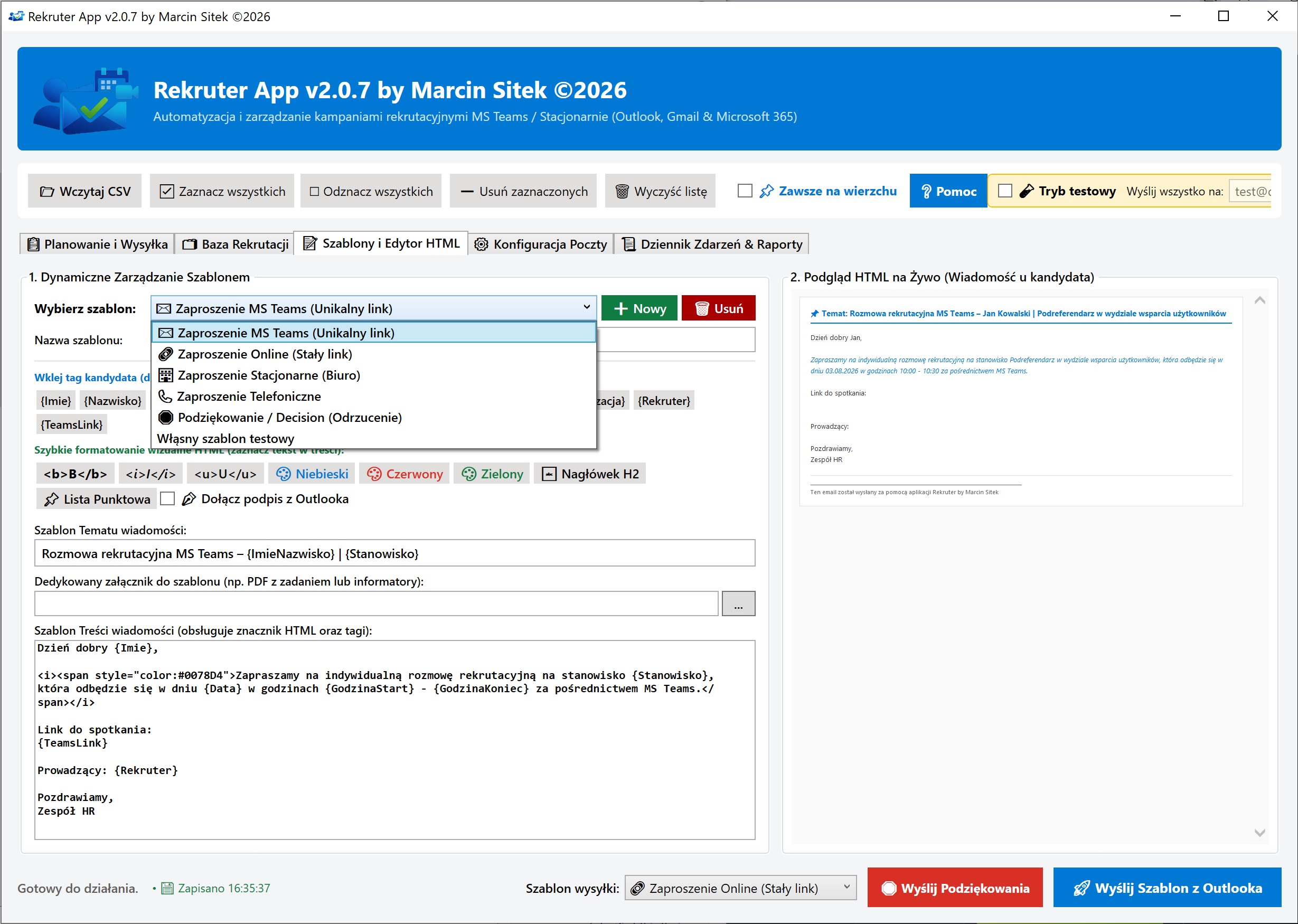
Task: Delete the template with the red Usuń button
Action: point(719,308)
